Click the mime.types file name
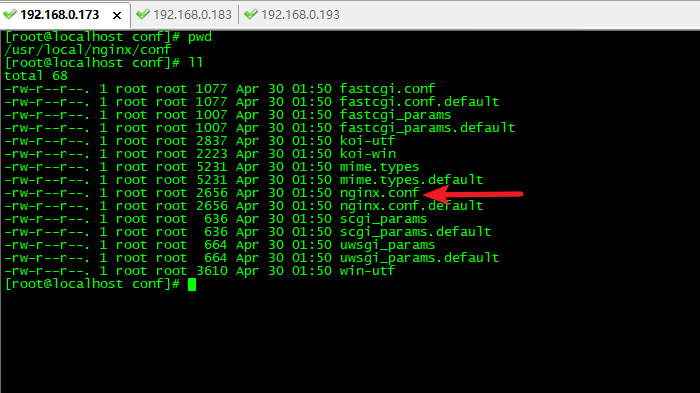 (379, 167)
